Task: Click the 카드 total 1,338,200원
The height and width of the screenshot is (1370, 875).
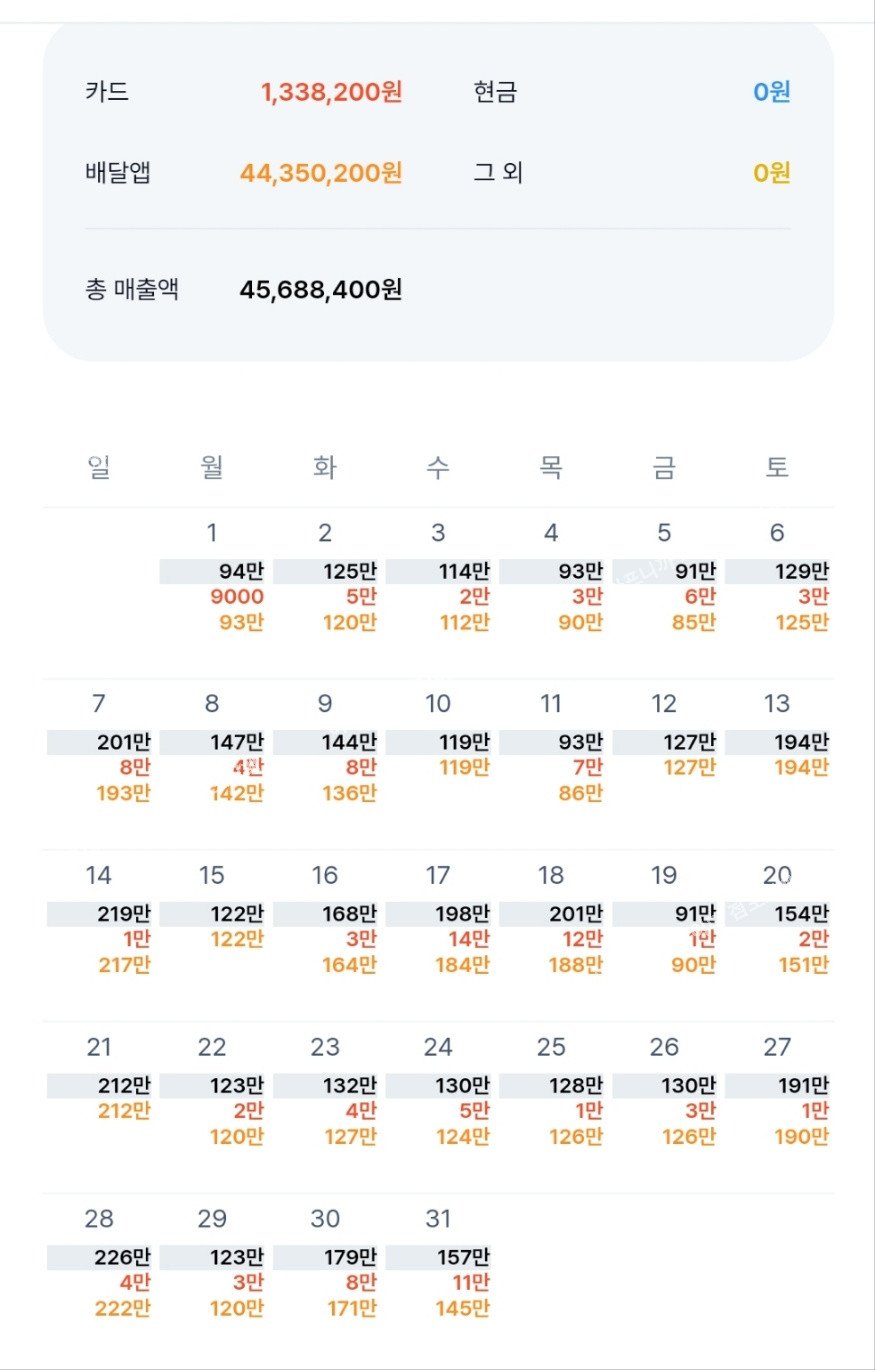Action: [x=332, y=93]
